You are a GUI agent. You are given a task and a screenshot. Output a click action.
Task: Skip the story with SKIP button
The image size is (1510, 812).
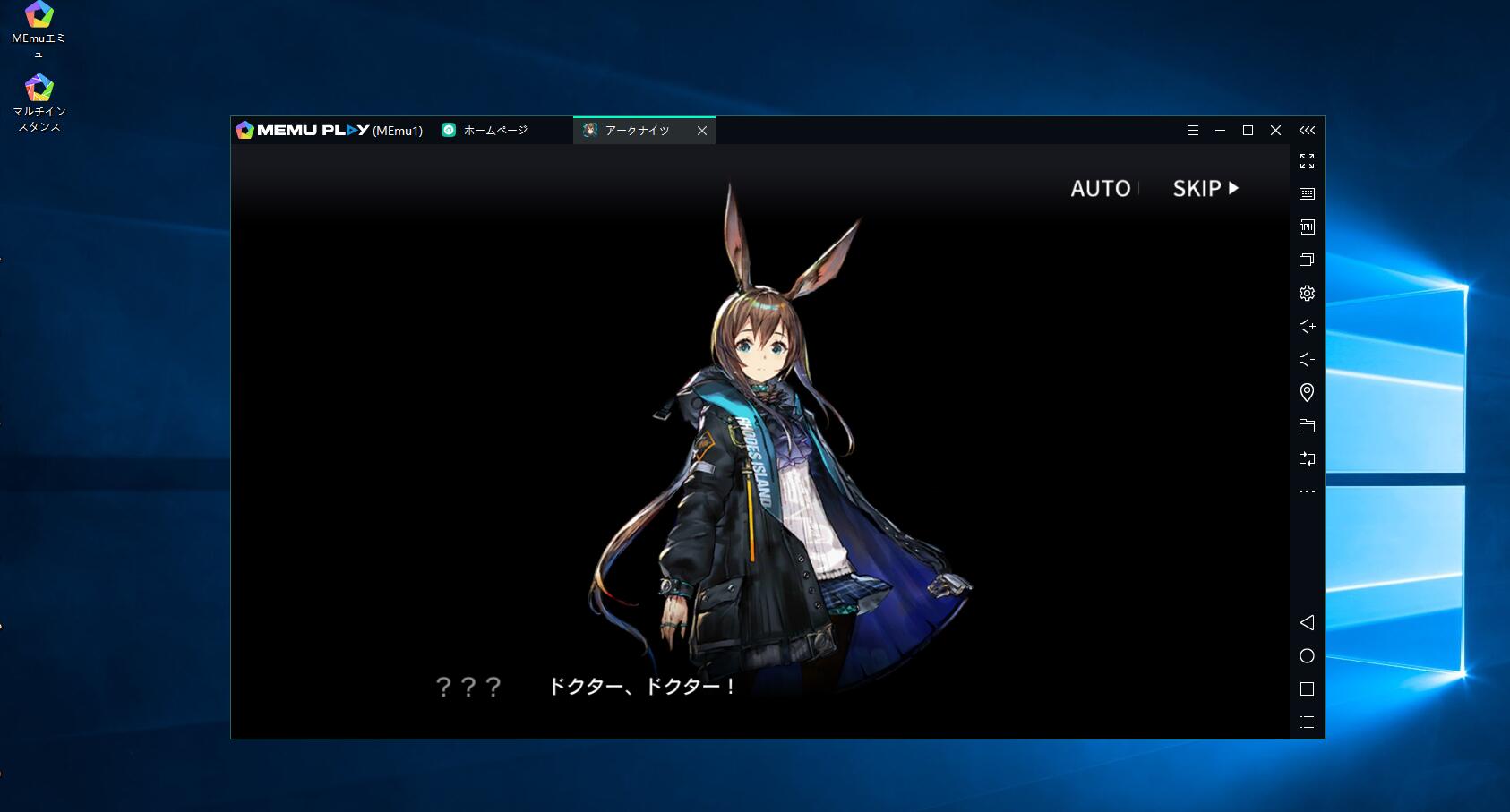(x=1205, y=189)
